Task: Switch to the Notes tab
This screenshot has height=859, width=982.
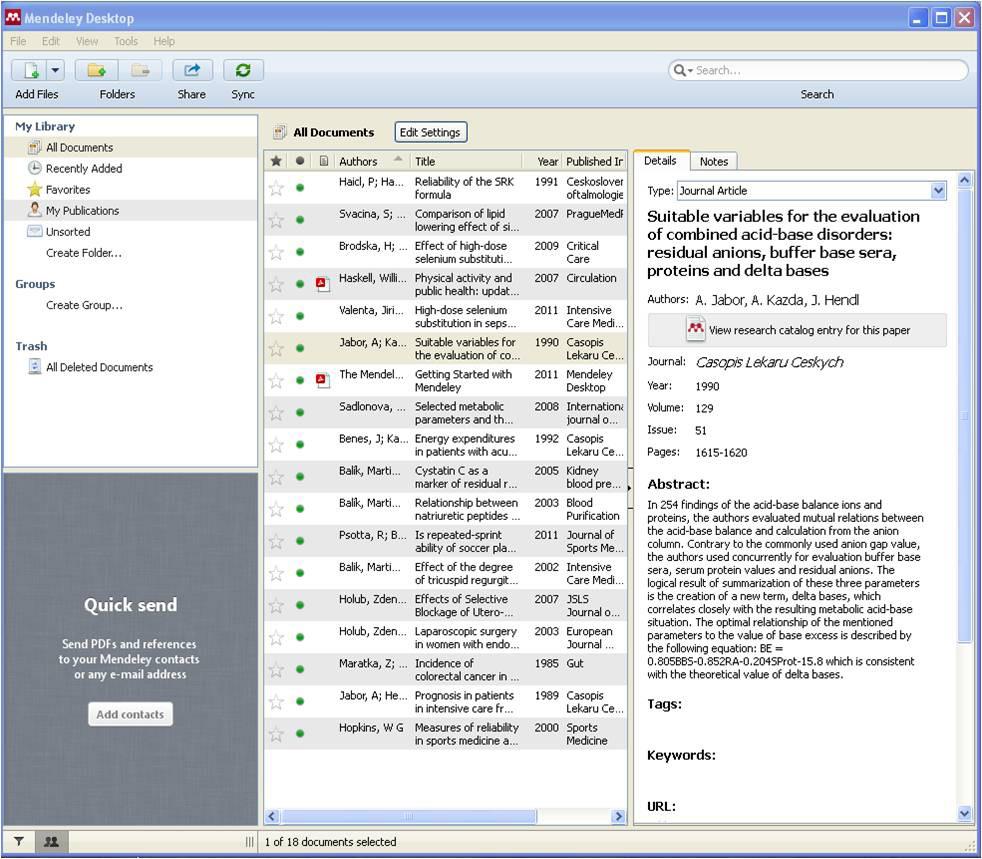Action: [x=713, y=162]
